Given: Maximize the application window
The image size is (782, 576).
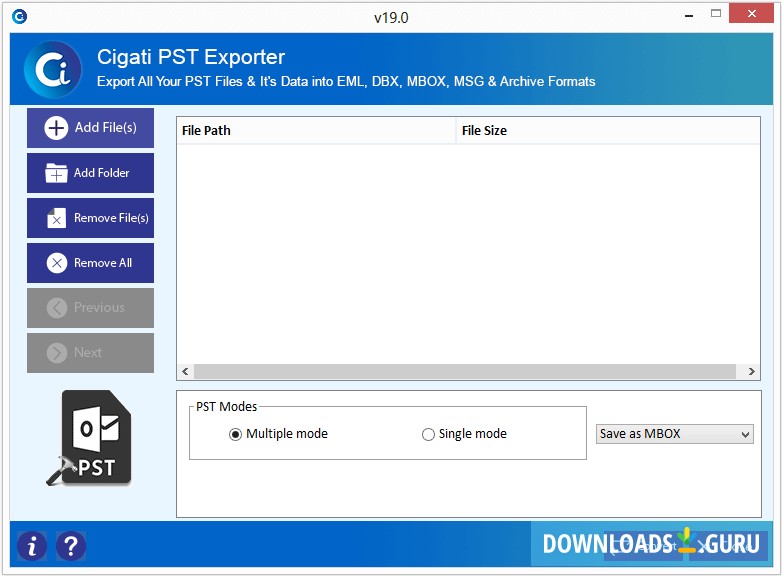Looking at the screenshot, I should tap(716, 14).
